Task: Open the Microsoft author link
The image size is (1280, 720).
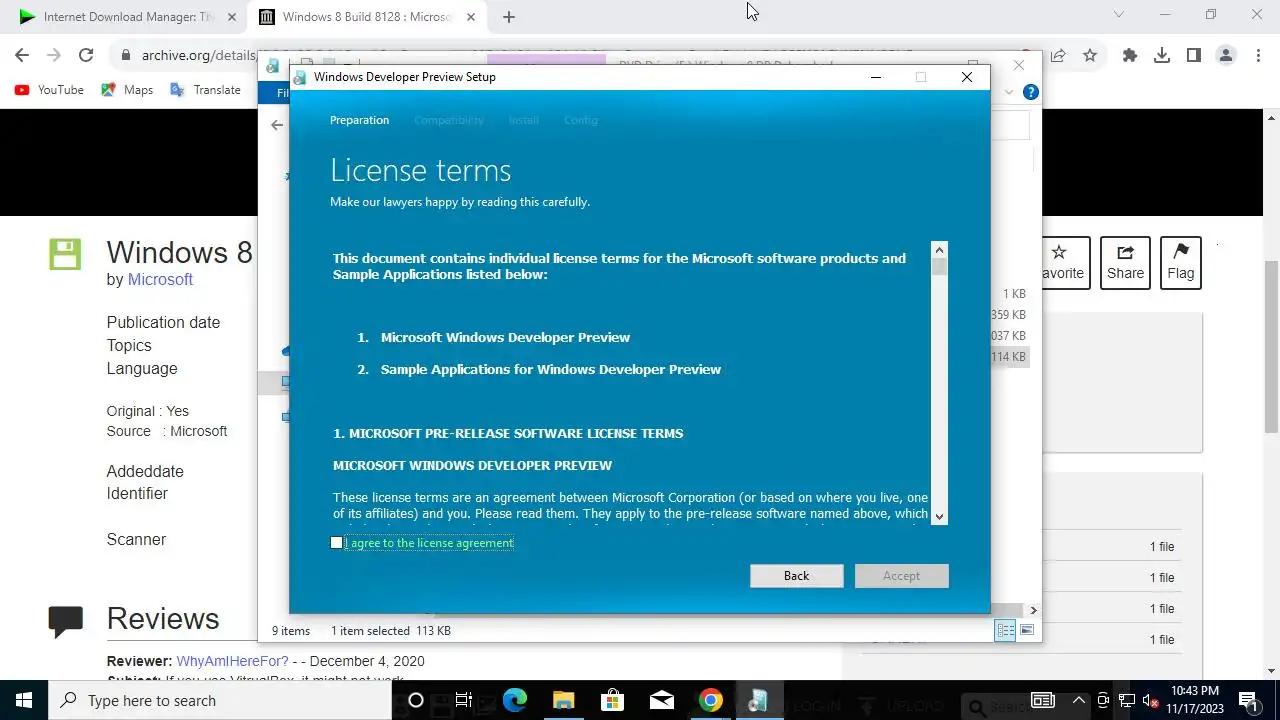Action: coord(160,279)
